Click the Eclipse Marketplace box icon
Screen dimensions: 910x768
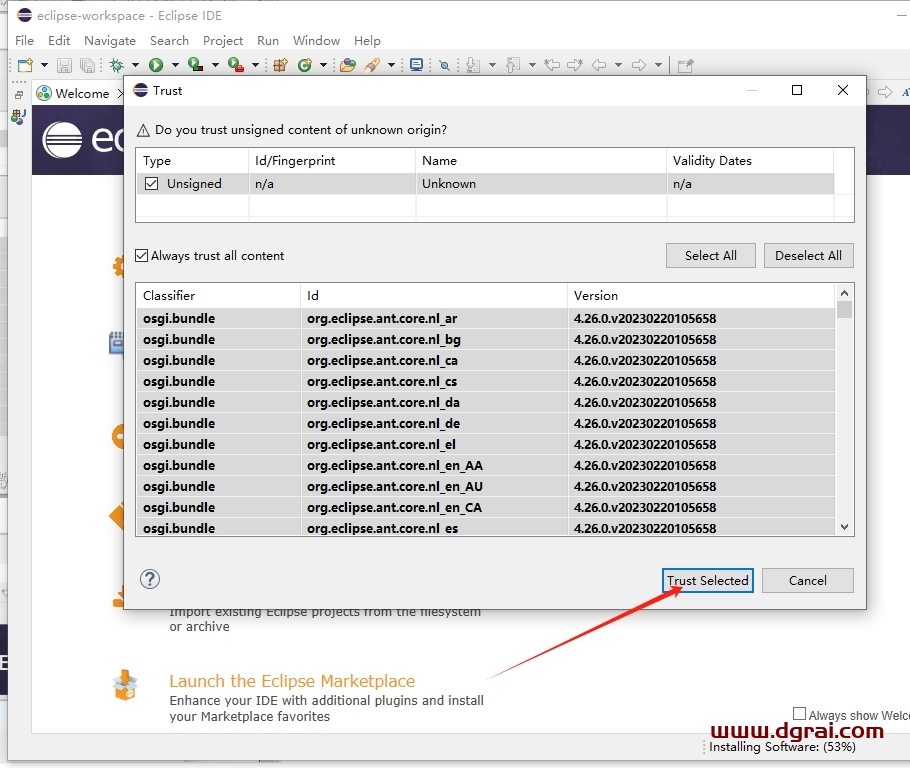[x=125, y=684]
